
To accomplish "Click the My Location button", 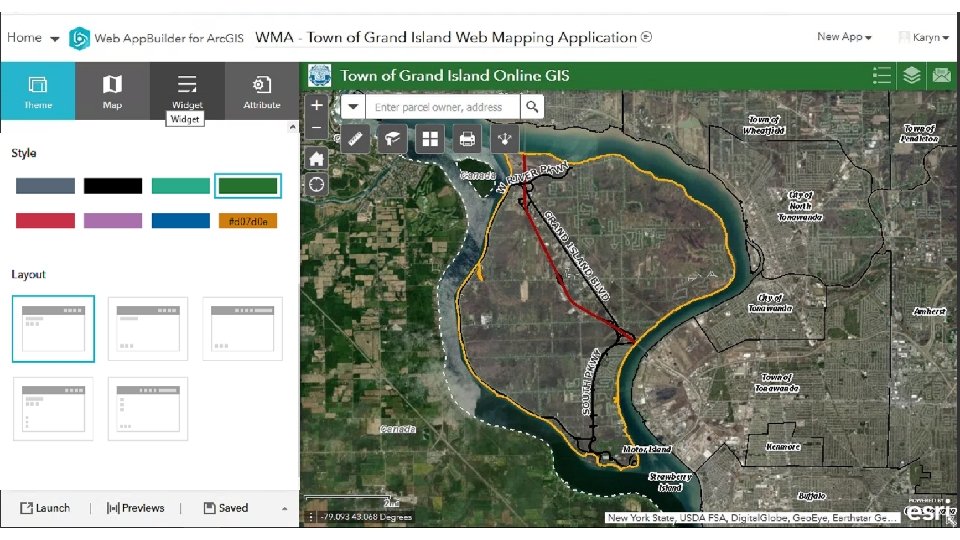I will point(317,184).
